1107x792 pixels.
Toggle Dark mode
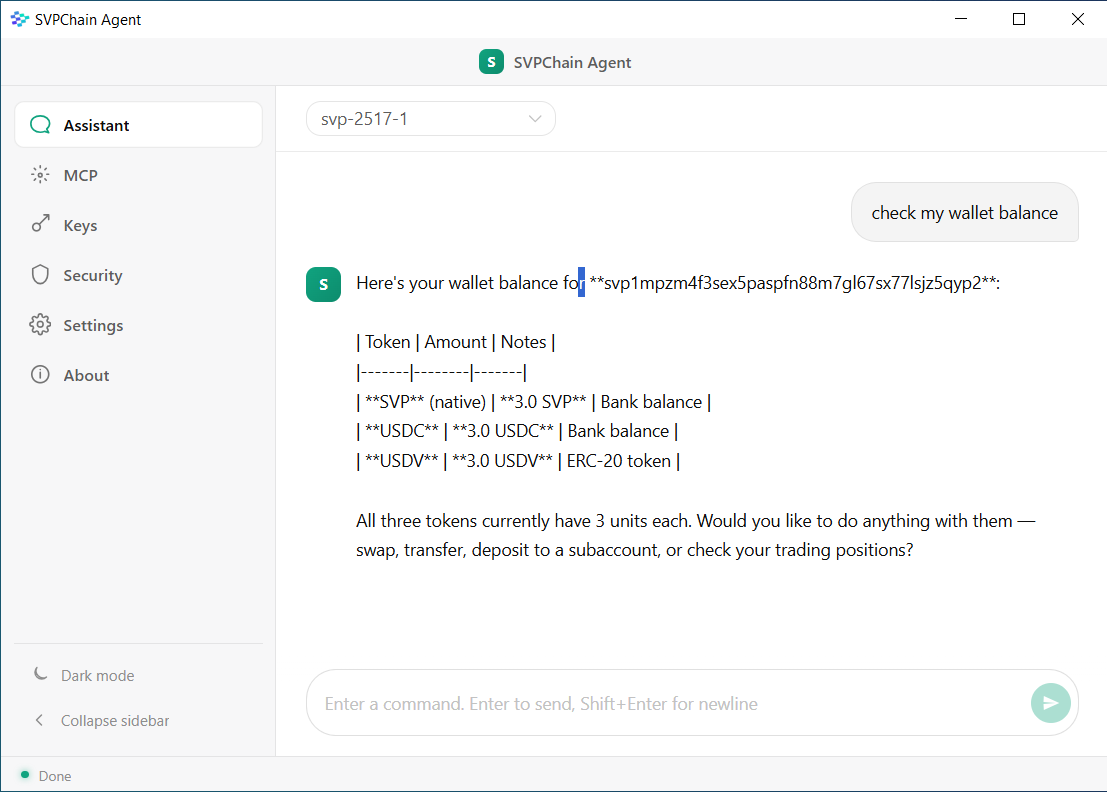138,676
